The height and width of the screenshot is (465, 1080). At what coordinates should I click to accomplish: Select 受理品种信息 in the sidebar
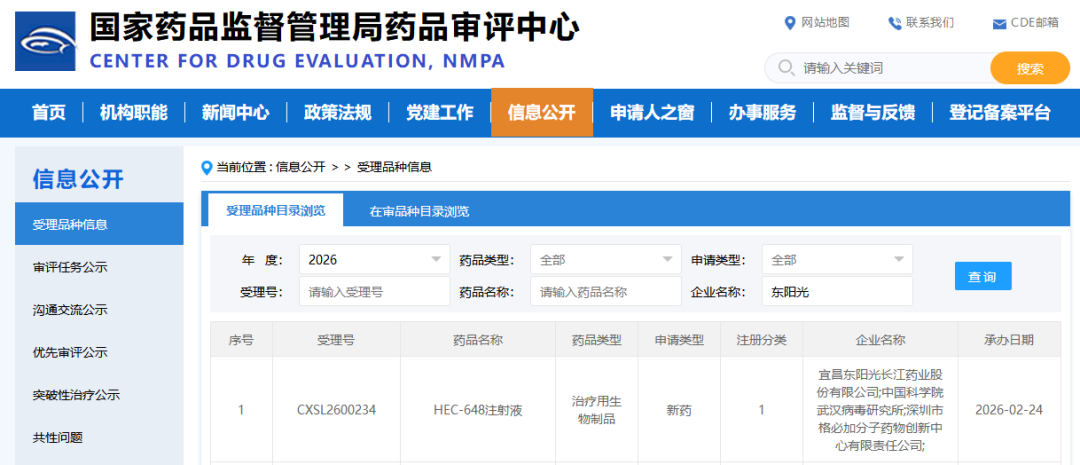99,224
